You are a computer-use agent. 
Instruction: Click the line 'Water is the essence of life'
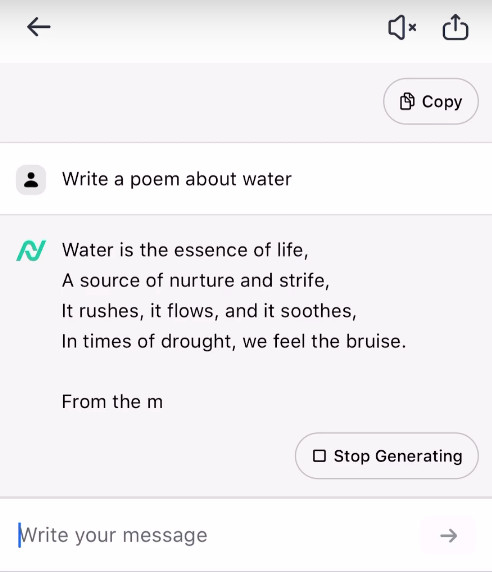[x=185, y=250]
